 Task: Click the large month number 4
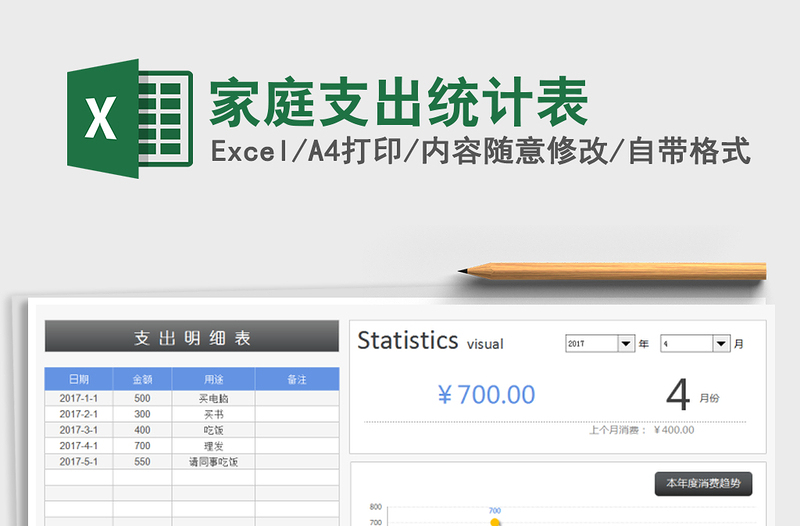(x=678, y=395)
